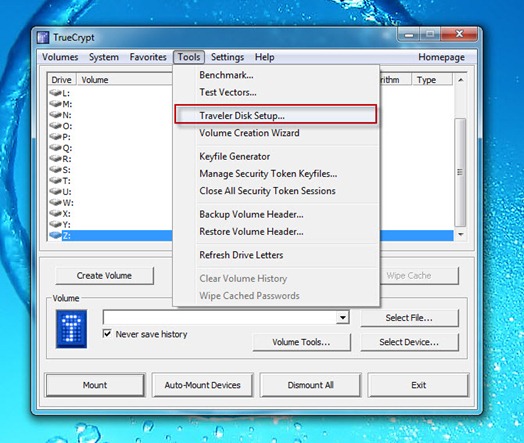The image size is (524, 443).
Task: Select drive L: icon in list
Action: point(55,92)
